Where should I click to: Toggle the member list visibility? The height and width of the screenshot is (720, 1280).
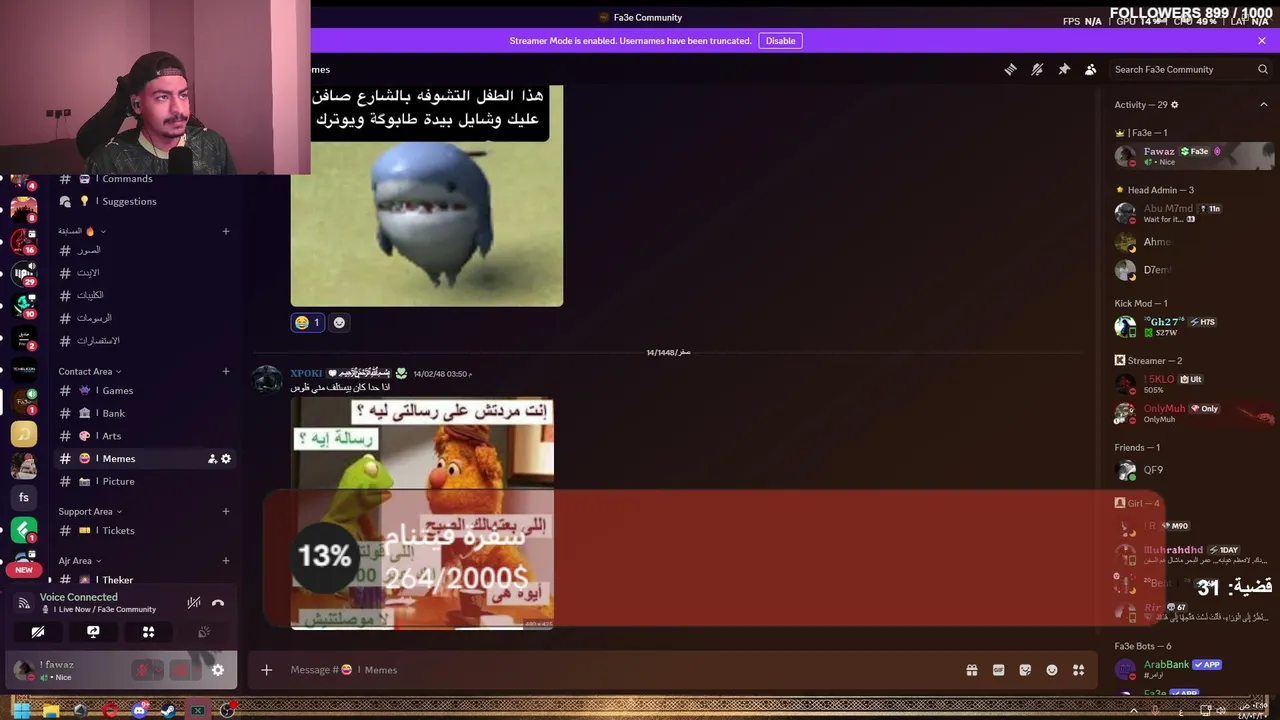[x=1090, y=69]
